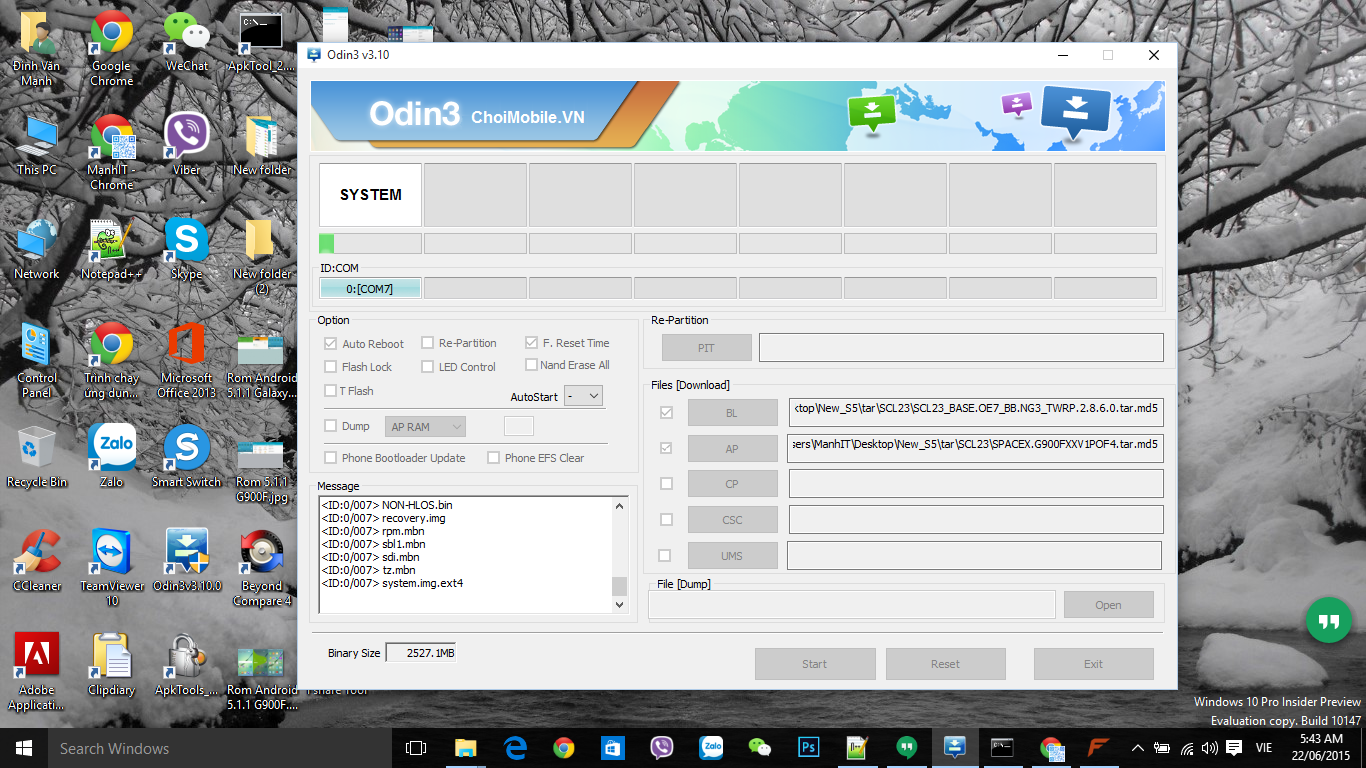This screenshot has width=1366, height=768.
Task: Enable Phone Bootloader Update checkbox
Action: point(331,458)
